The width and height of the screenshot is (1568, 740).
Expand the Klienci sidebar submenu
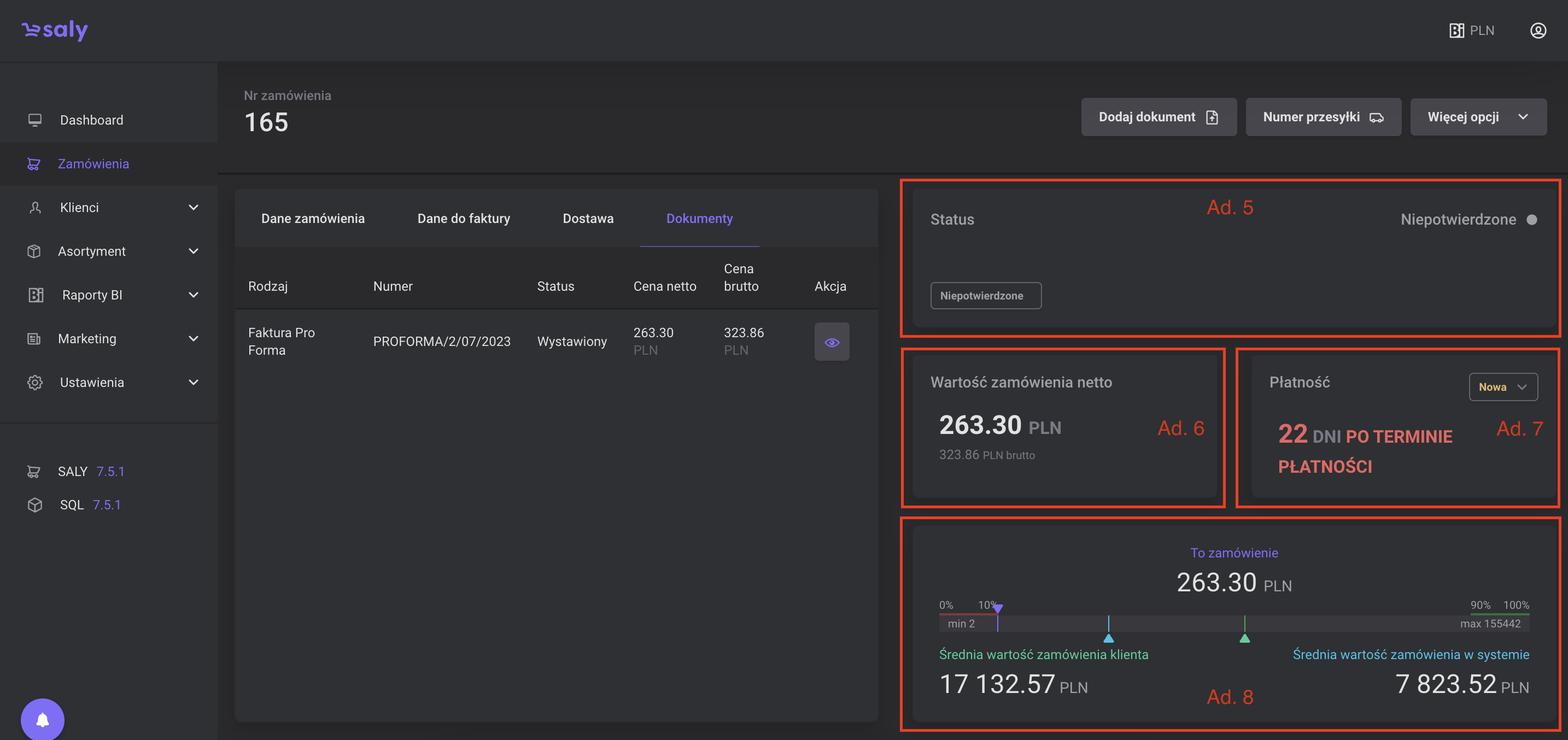pos(193,208)
